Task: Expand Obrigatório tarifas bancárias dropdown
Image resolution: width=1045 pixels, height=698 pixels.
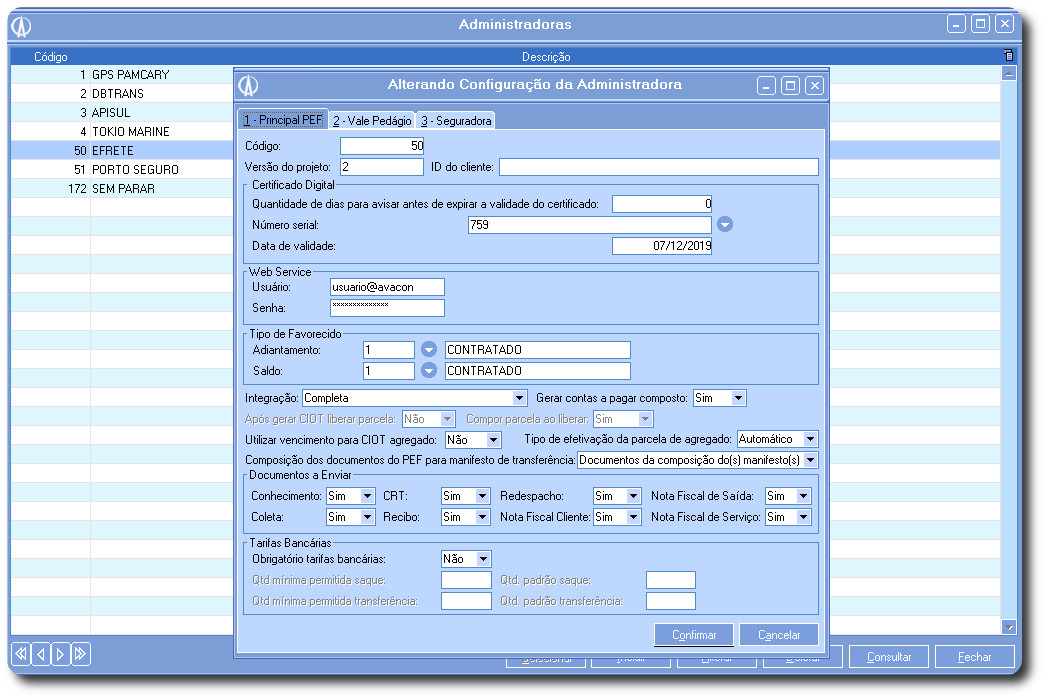Action: (483, 559)
